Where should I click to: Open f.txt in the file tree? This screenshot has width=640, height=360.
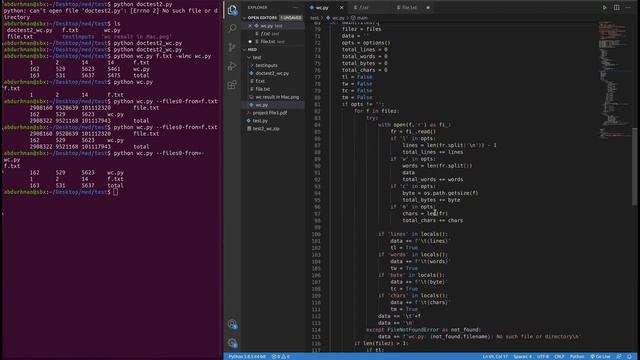point(260,81)
